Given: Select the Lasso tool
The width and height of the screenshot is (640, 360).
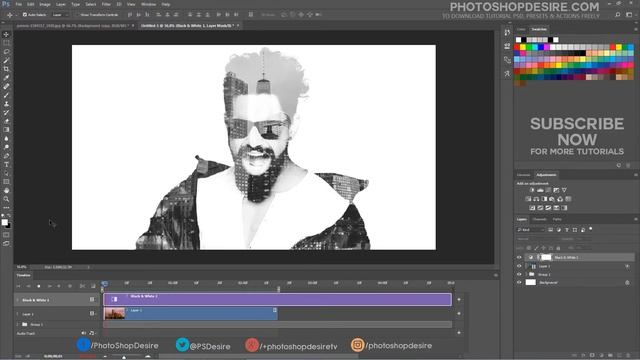Looking at the screenshot, I should point(6,51).
